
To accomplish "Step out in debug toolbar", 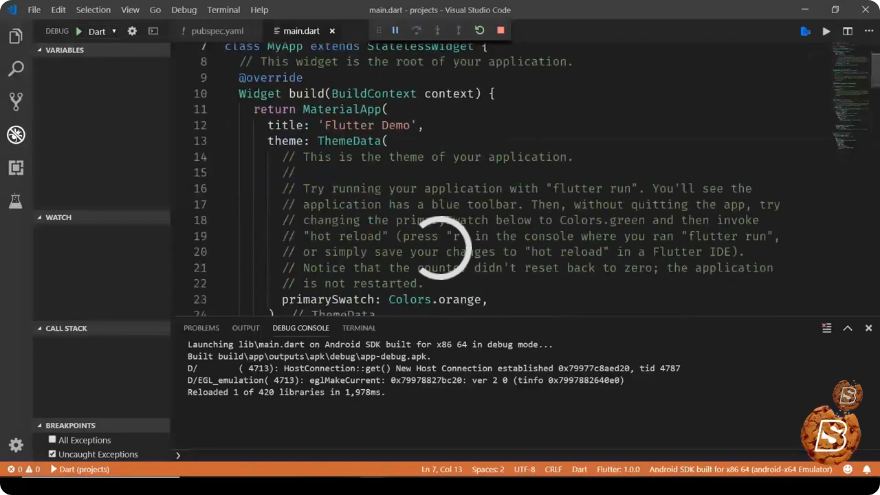I will [x=458, y=30].
